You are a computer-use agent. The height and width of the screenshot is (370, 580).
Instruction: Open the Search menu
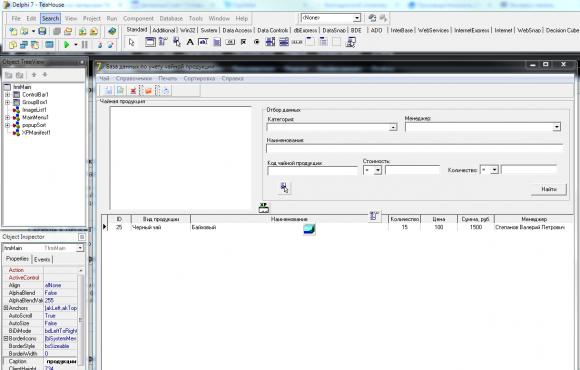[50, 18]
